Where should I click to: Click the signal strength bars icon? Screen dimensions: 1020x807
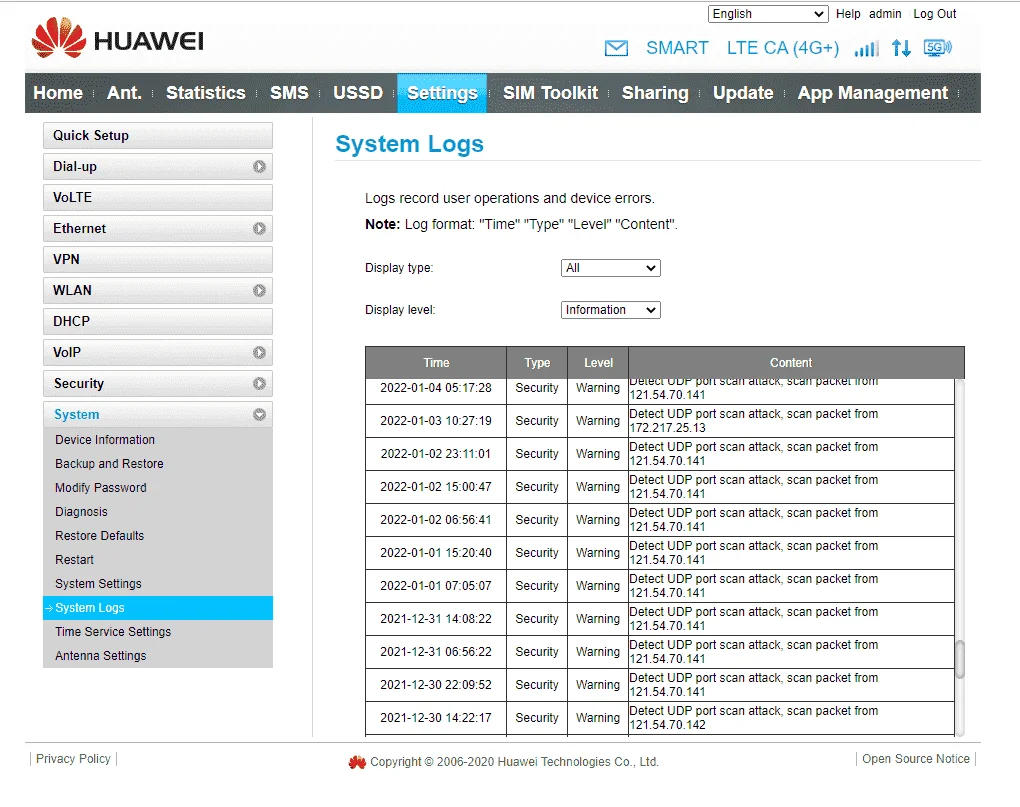point(866,48)
